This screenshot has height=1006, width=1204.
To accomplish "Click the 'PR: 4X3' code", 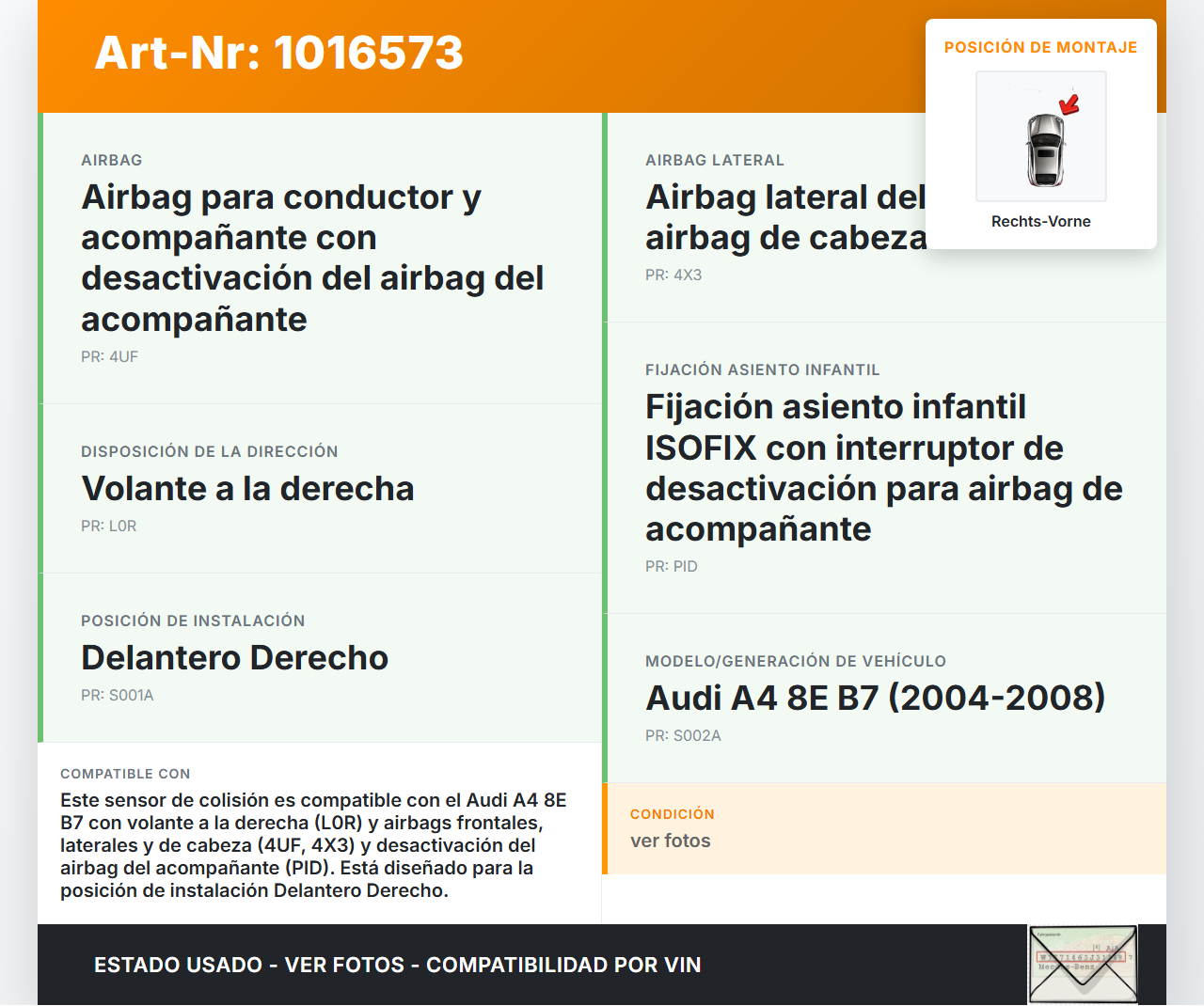I will (673, 275).
